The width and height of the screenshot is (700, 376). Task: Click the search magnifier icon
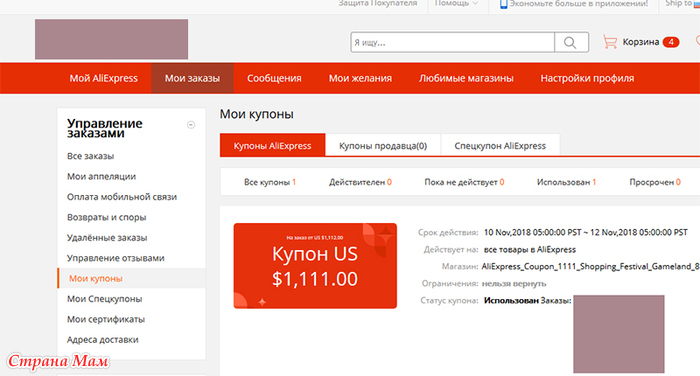pyautogui.click(x=571, y=42)
